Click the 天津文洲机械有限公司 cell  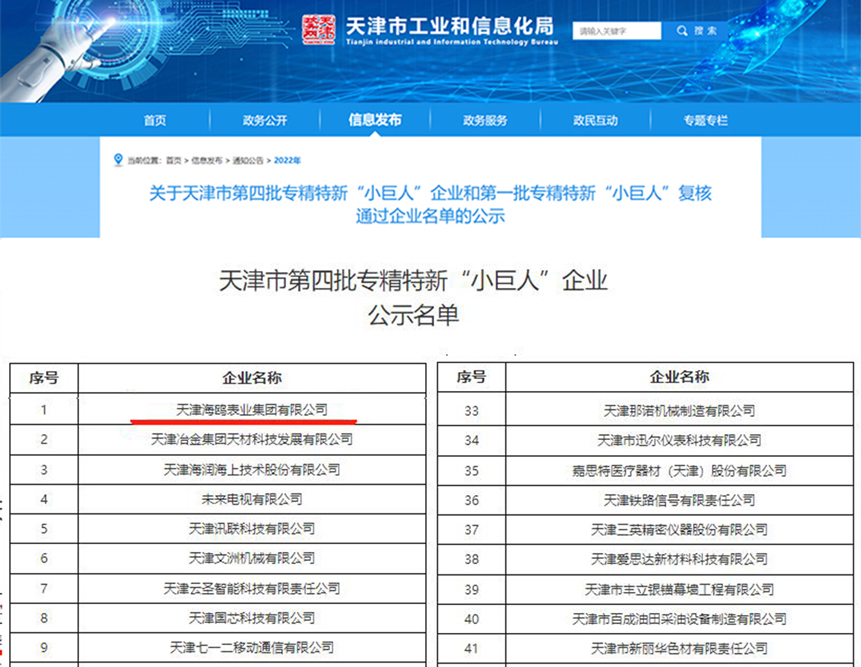[x=252, y=558]
